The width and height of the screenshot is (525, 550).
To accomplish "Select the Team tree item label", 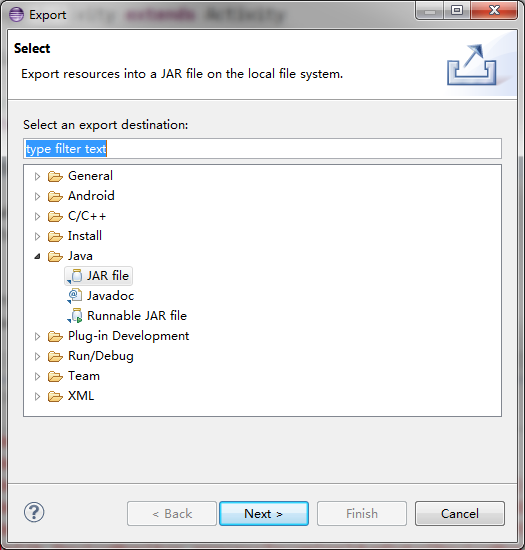I will point(84,376).
